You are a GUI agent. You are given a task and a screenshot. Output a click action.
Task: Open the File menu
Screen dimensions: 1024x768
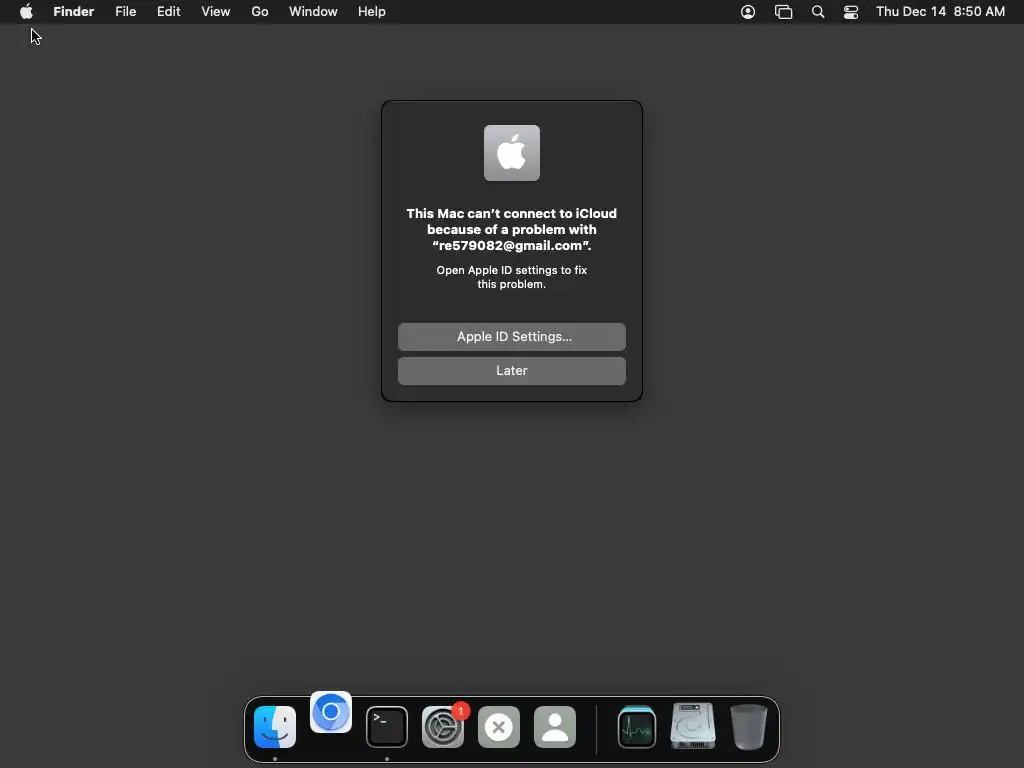tap(125, 12)
